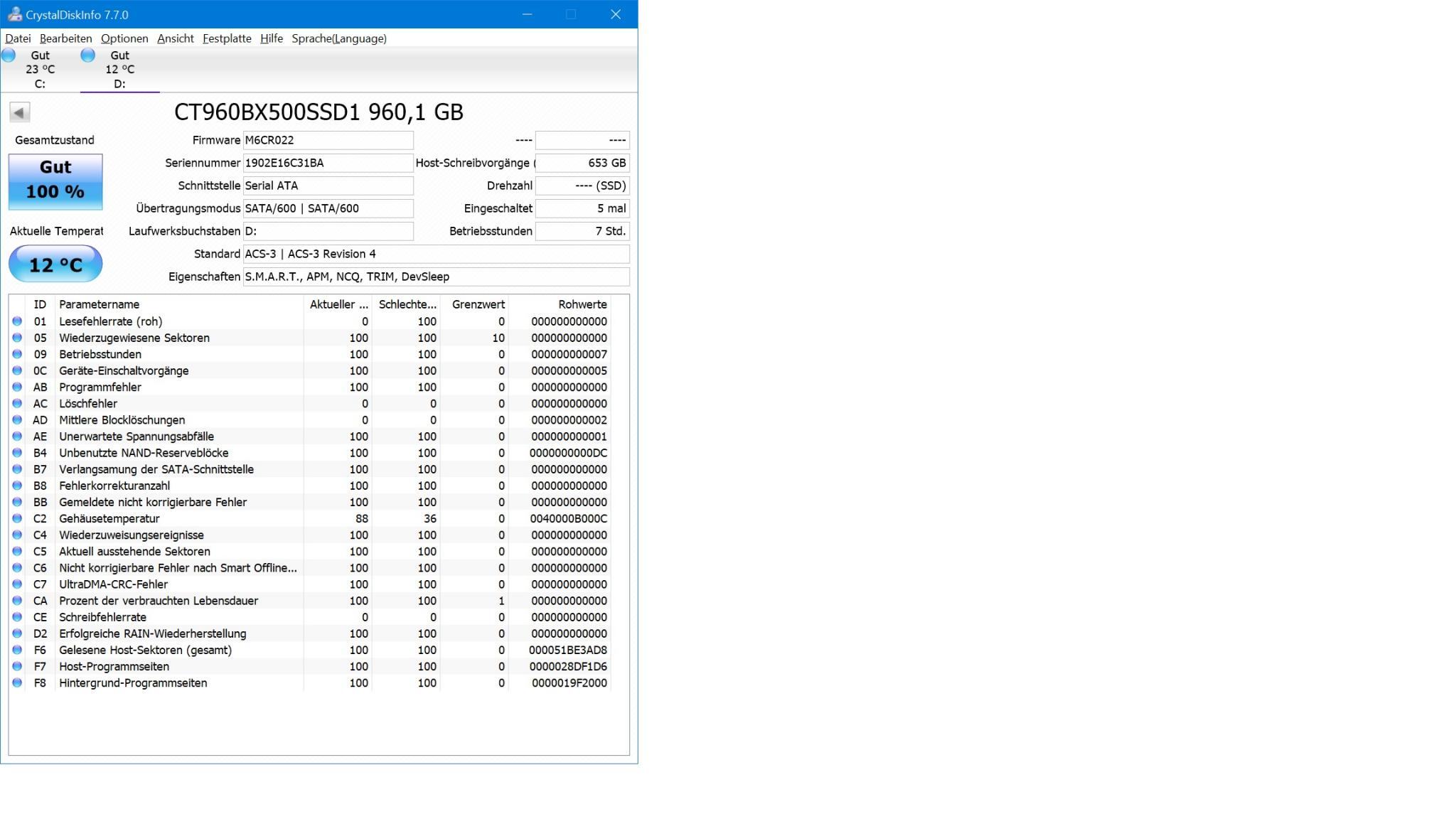Open the Ansicht menu
The height and width of the screenshot is (819, 1456).
pyautogui.click(x=176, y=38)
